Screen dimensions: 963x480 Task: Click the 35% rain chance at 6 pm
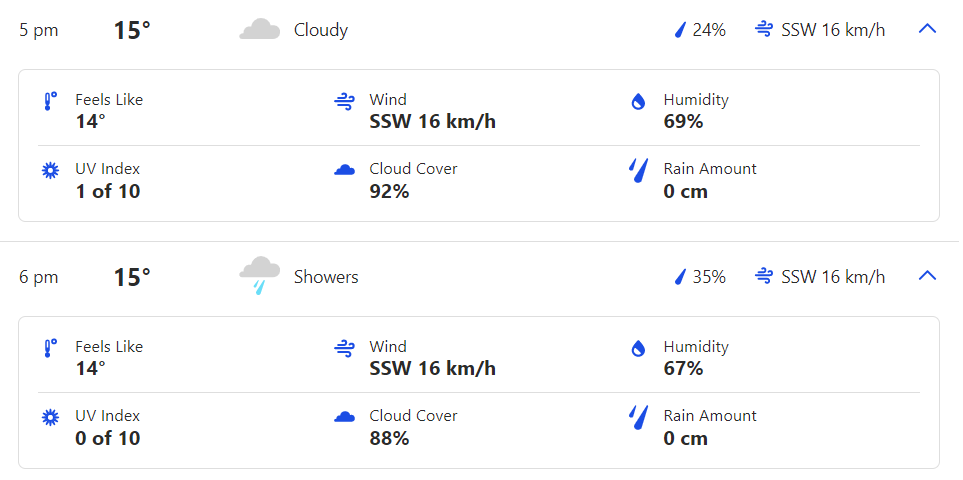pyautogui.click(x=709, y=277)
